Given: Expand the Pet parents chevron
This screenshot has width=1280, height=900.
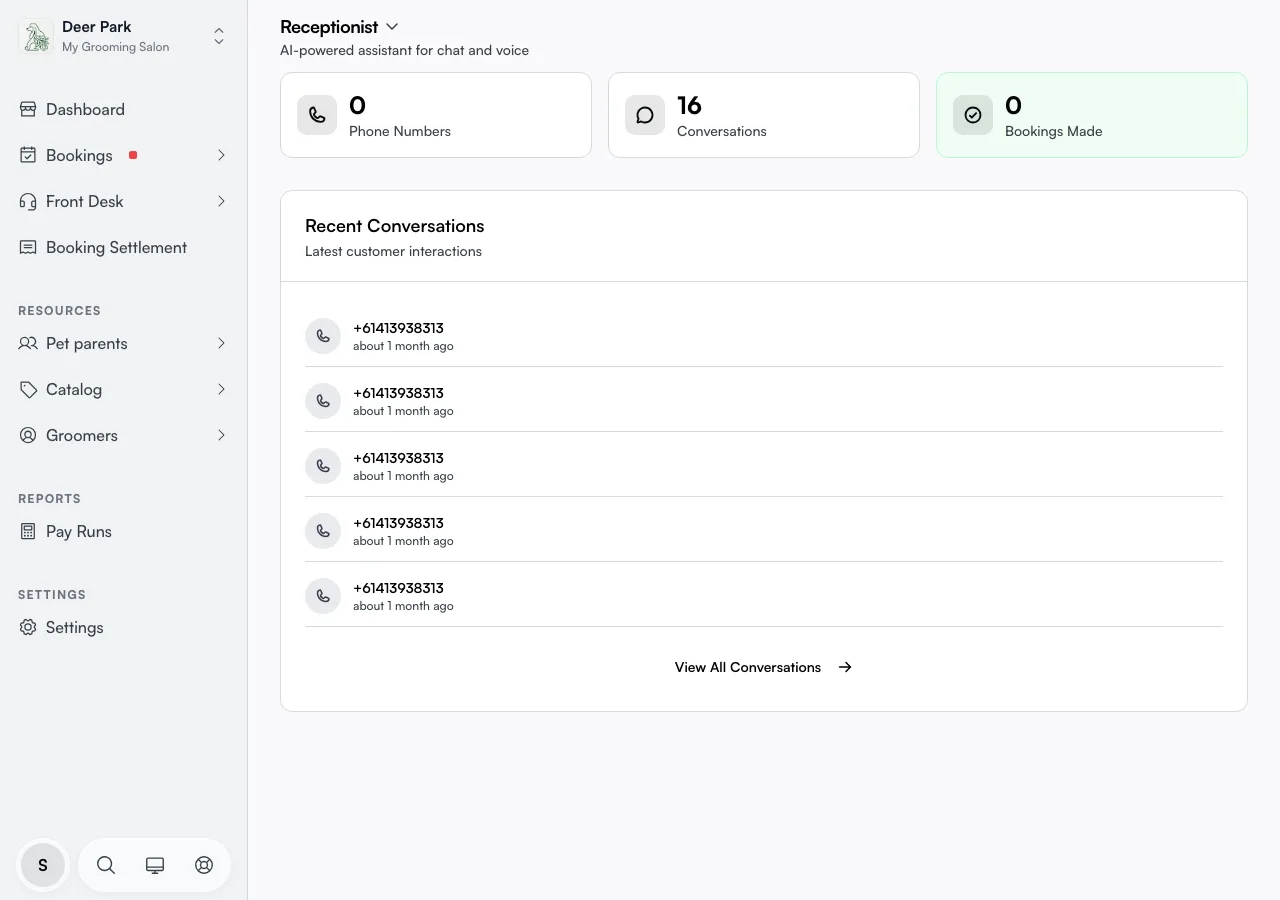Looking at the screenshot, I should pyautogui.click(x=221, y=343).
